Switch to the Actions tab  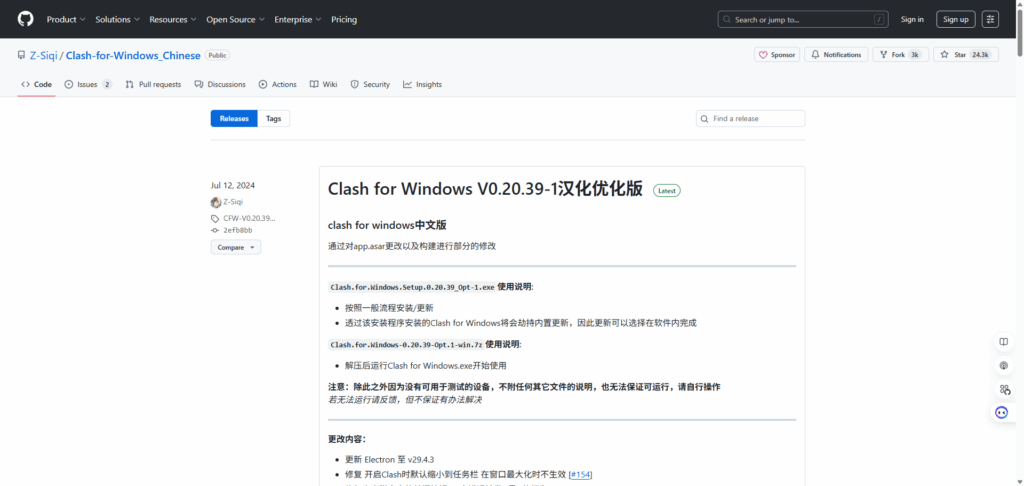(x=278, y=84)
